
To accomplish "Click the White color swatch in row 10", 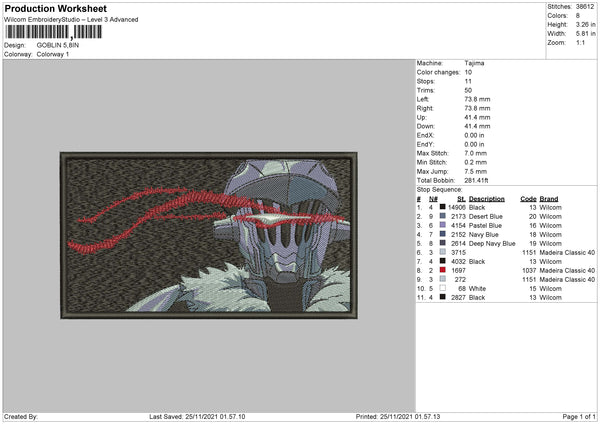I will click(x=443, y=288).
